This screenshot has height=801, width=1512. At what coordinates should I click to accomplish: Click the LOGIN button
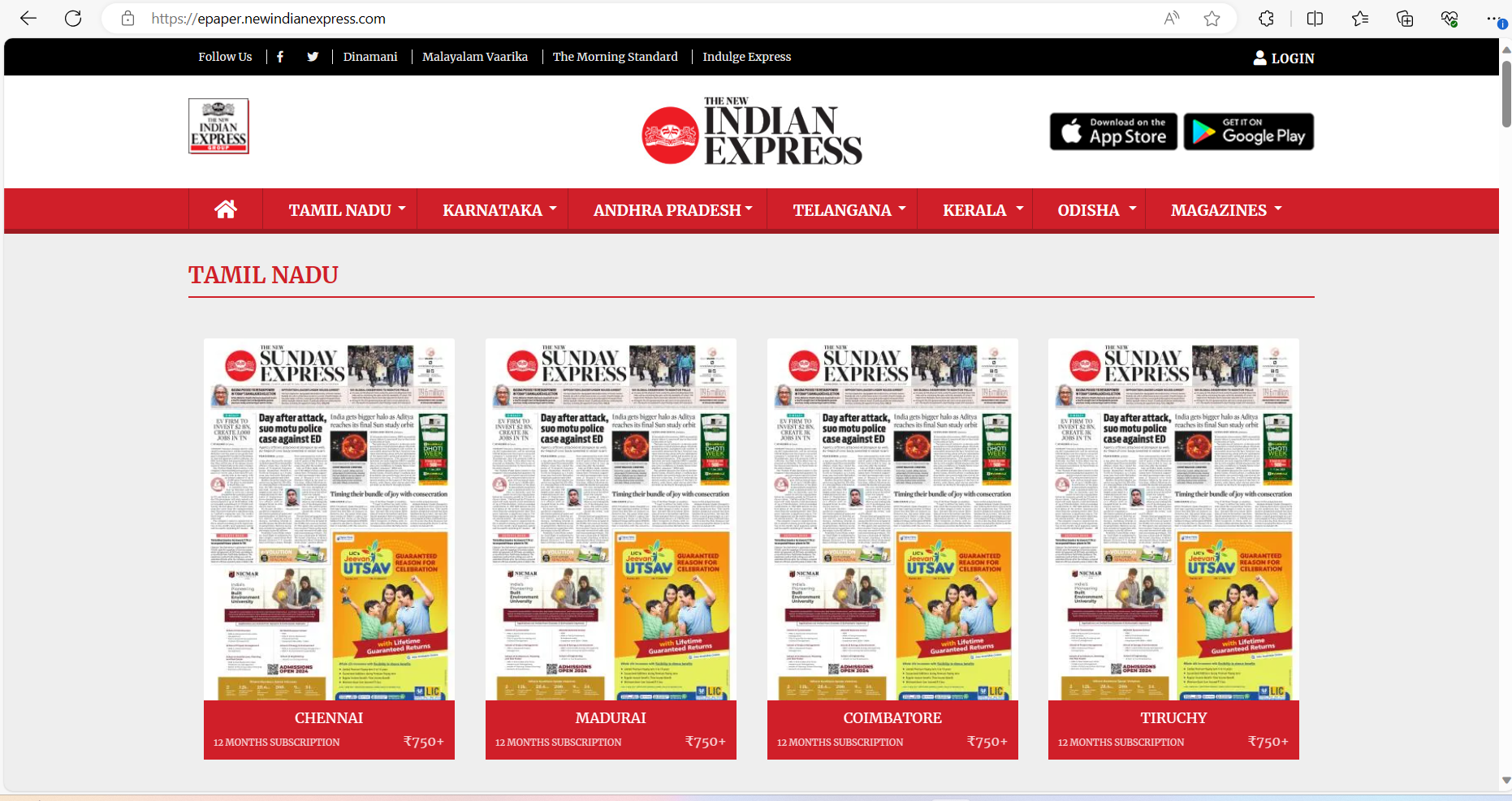1284,58
